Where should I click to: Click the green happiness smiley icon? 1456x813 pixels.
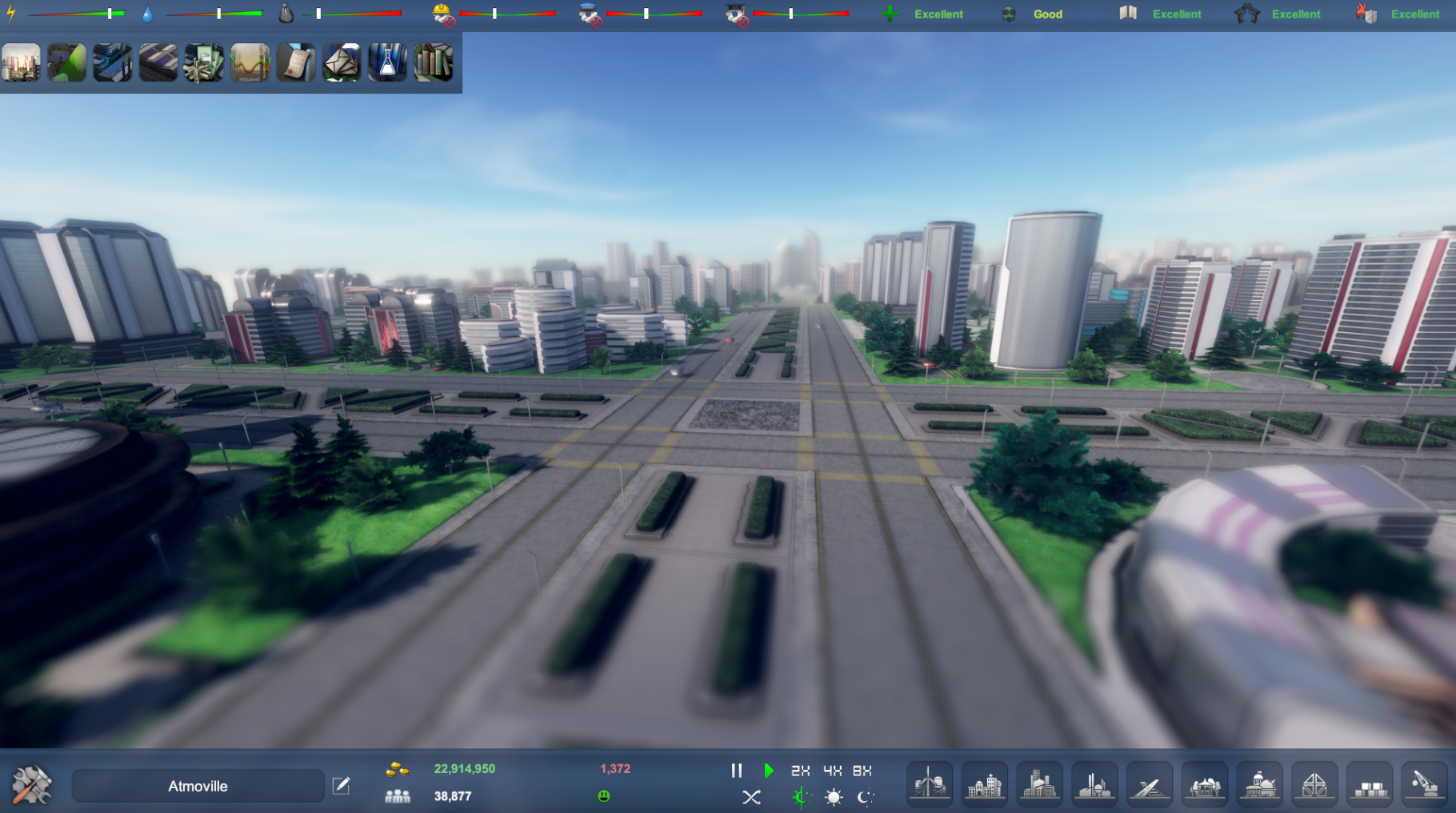(604, 796)
